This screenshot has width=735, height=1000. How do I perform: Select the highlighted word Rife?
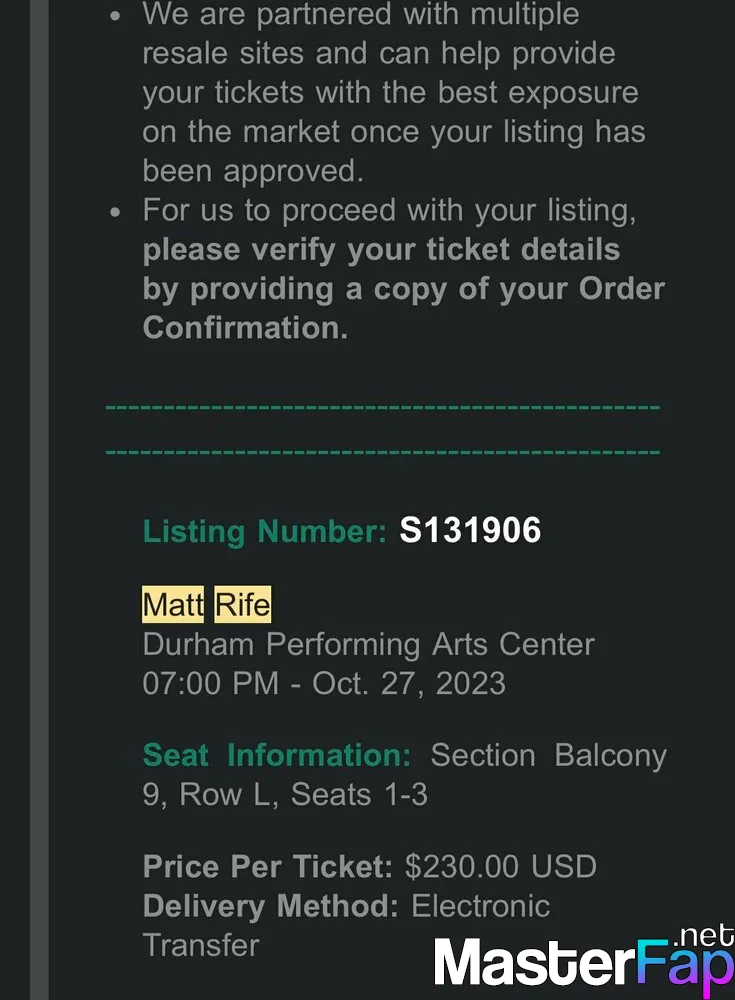[x=242, y=604]
